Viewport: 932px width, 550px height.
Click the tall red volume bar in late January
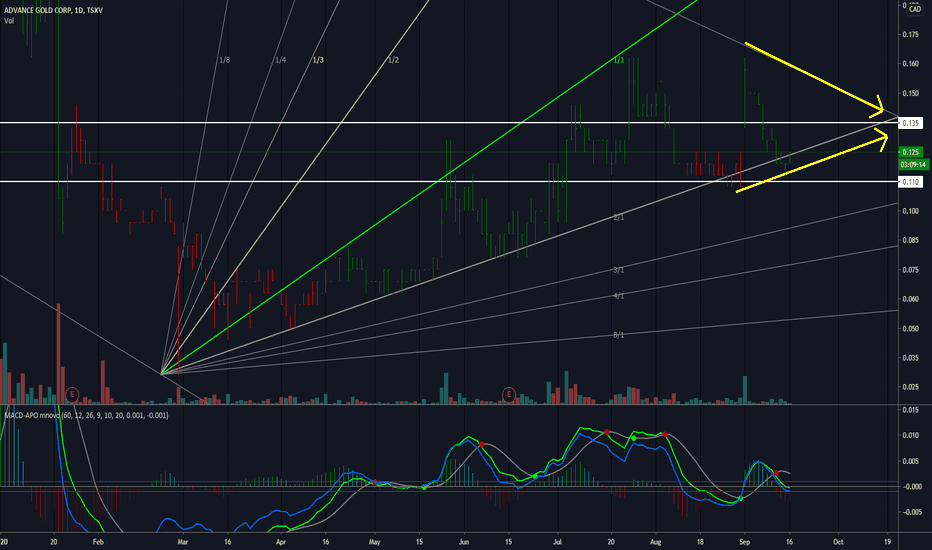58,354
